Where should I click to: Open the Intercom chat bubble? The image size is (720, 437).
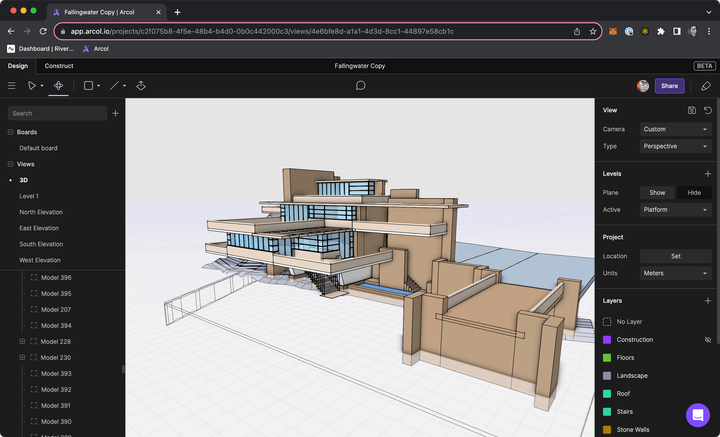pyautogui.click(x=698, y=415)
